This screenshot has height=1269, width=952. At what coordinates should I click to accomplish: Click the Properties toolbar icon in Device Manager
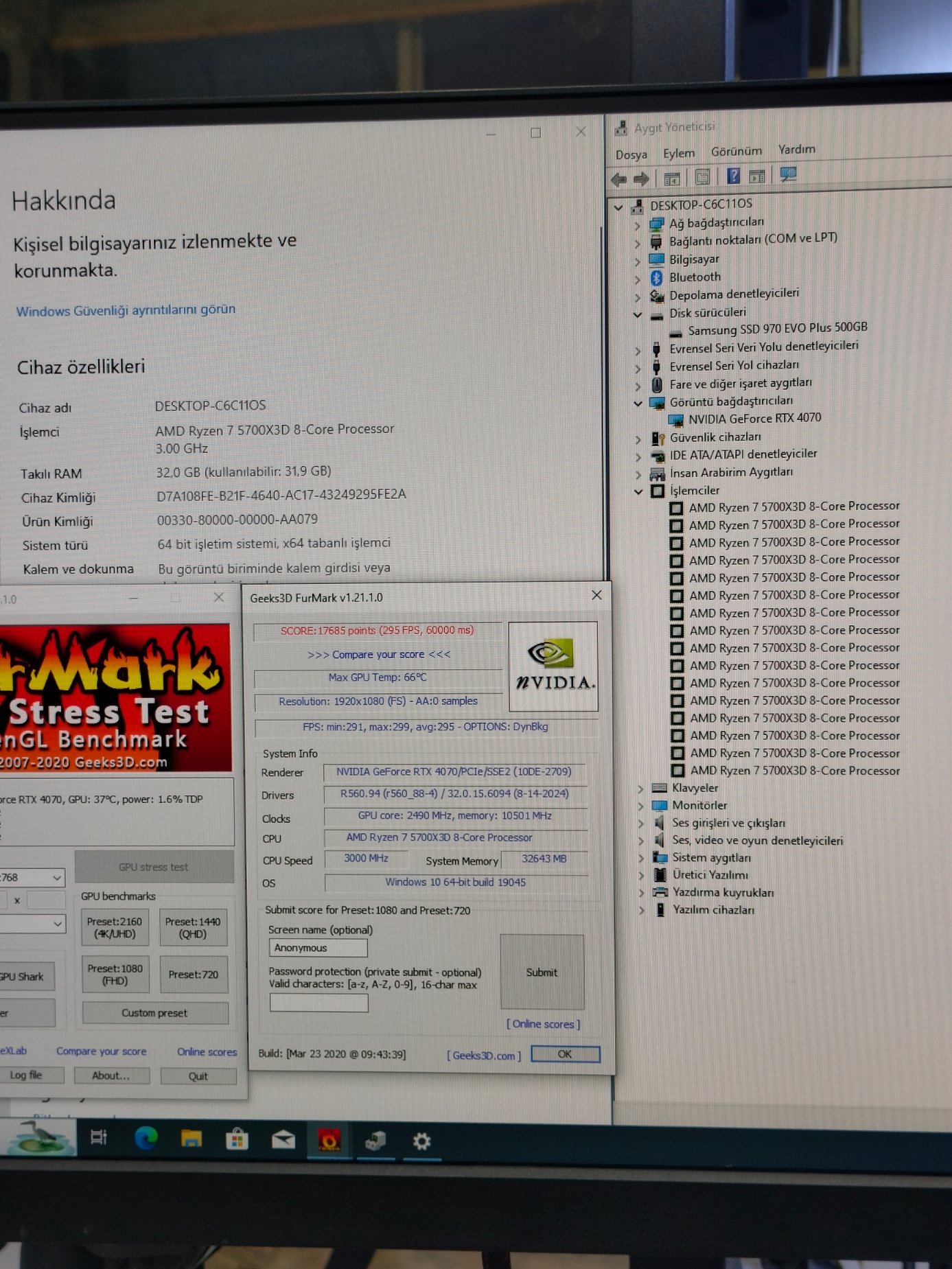(x=703, y=177)
